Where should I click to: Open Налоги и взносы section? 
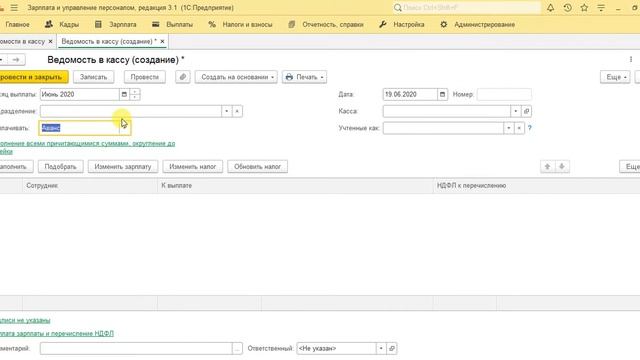[x=240, y=24]
